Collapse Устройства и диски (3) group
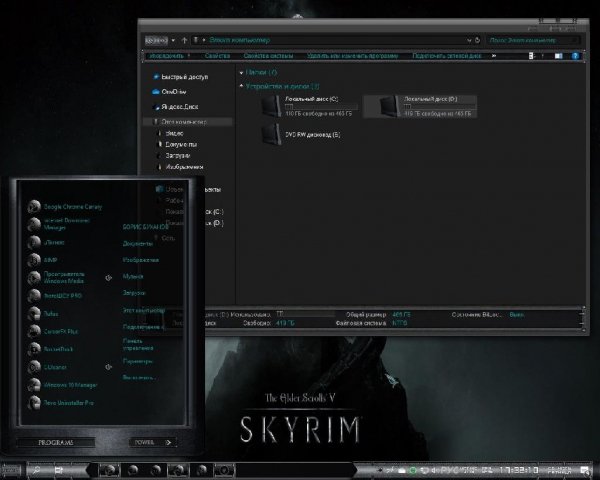This screenshot has height=480, width=600. (x=279, y=87)
